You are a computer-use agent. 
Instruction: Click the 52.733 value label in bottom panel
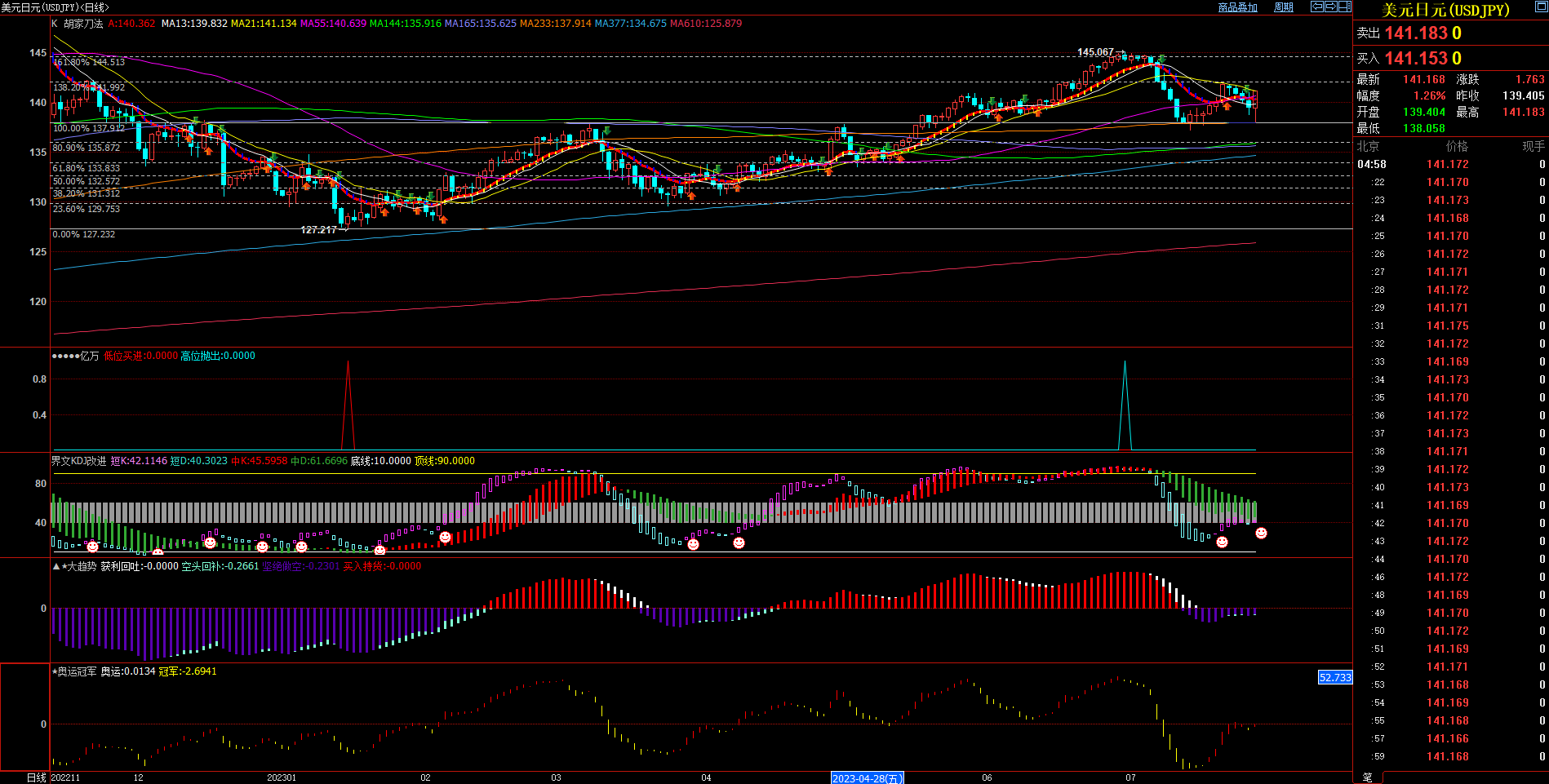coord(1335,677)
